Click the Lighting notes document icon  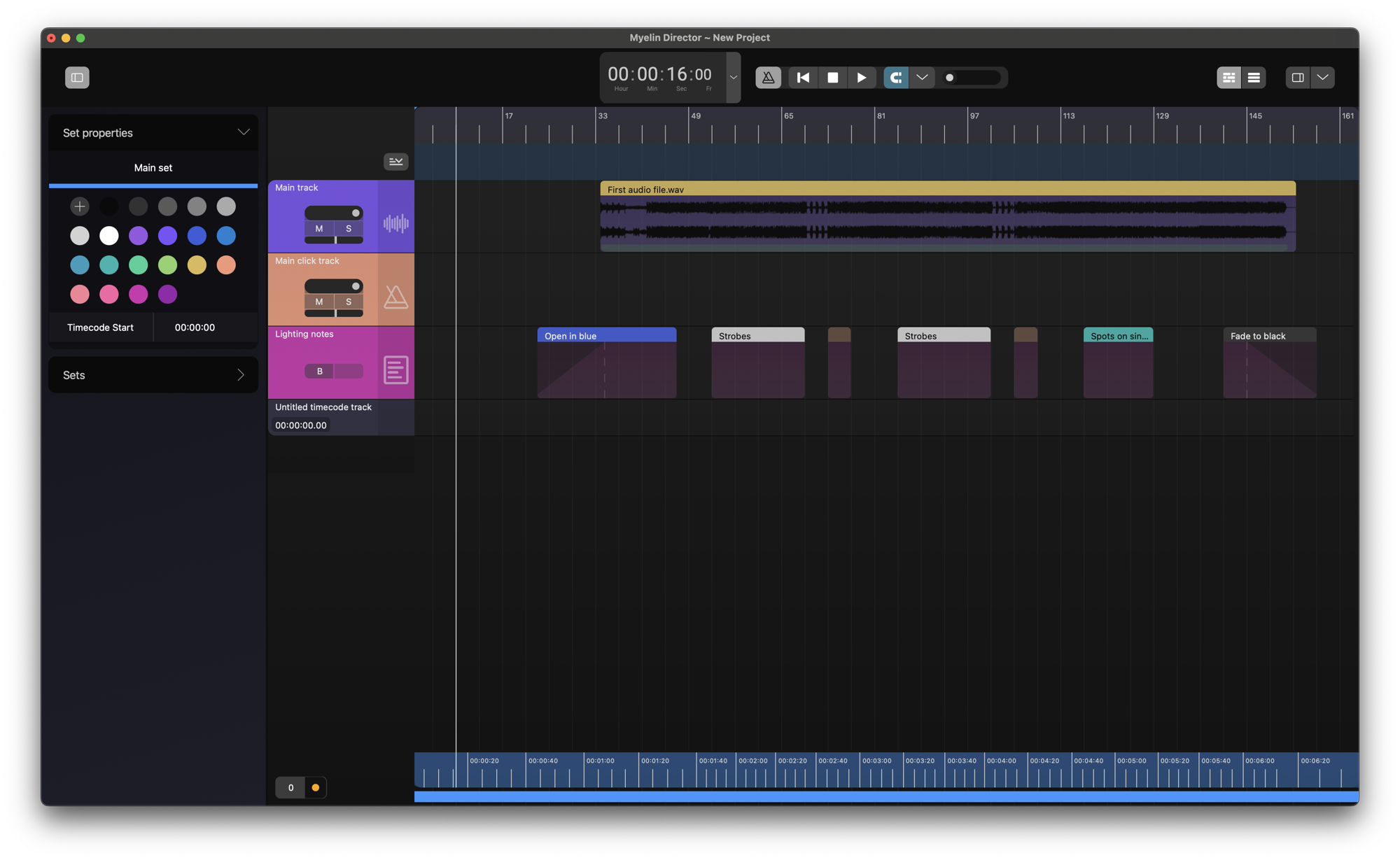395,369
